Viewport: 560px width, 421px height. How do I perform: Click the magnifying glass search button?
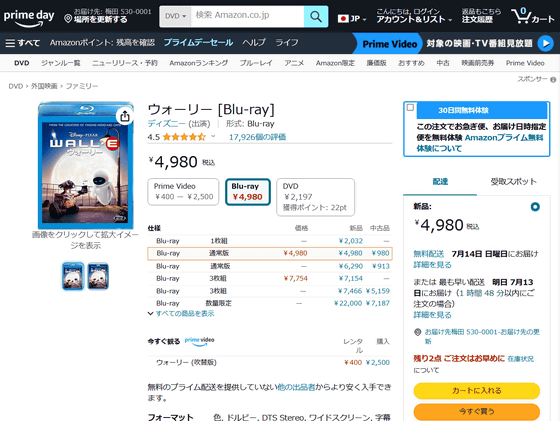pos(316,16)
